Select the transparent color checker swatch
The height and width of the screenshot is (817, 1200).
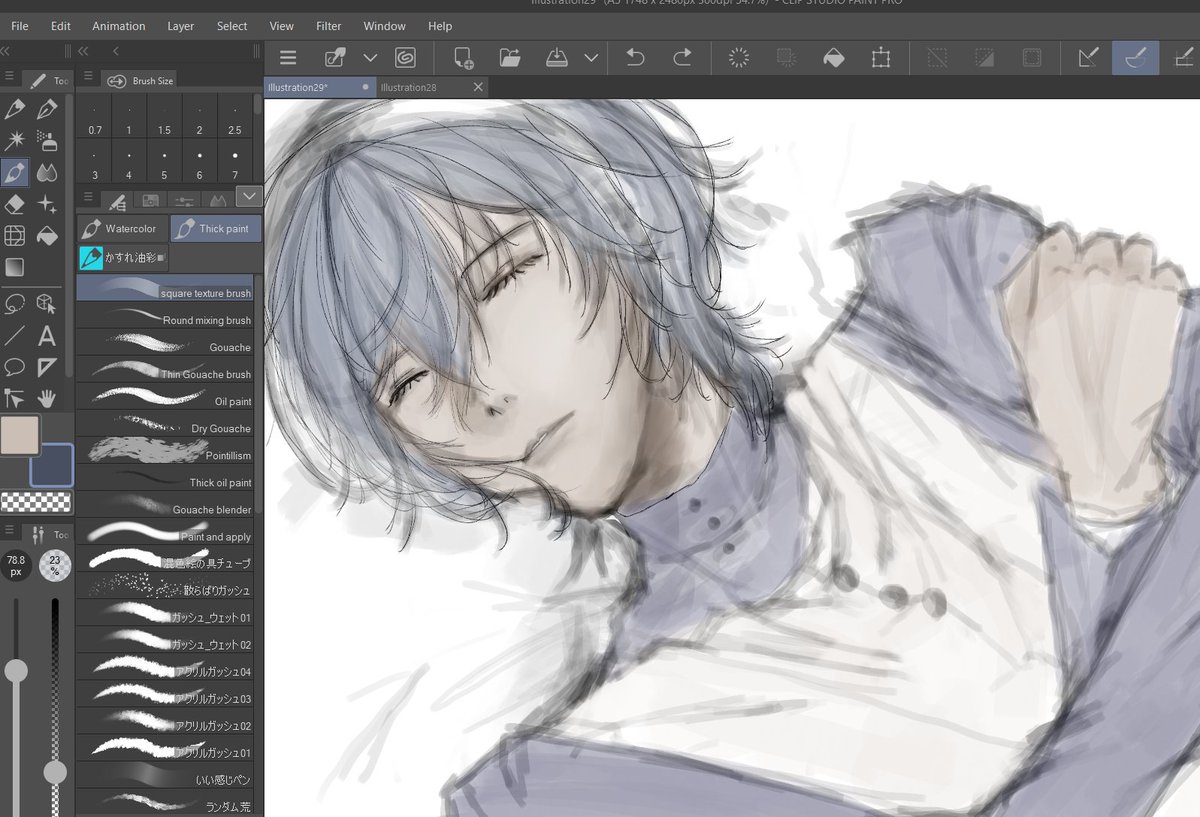(x=36, y=502)
